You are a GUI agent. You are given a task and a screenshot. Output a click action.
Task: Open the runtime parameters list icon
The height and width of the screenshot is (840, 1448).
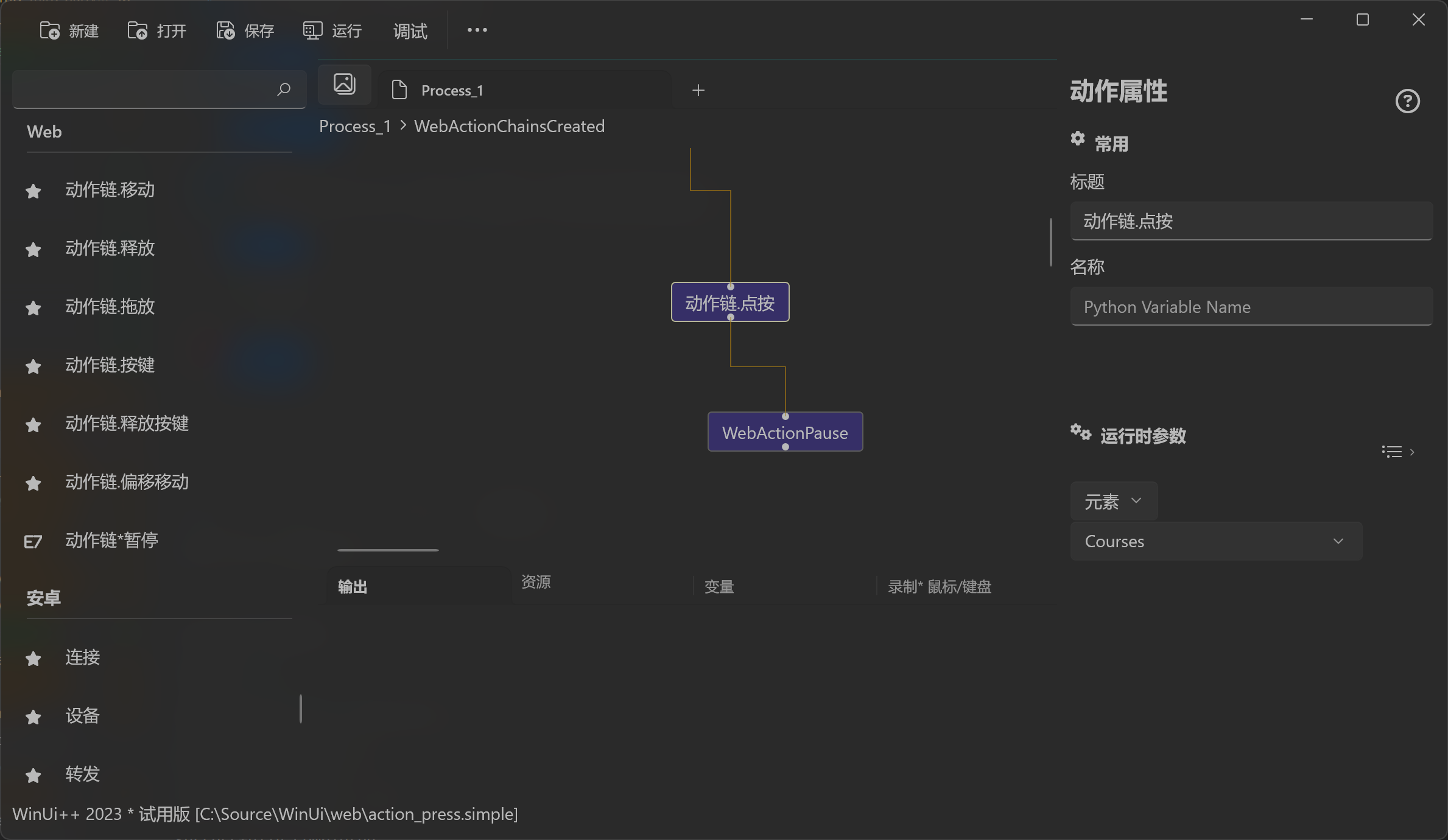[x=1391, y=451]
